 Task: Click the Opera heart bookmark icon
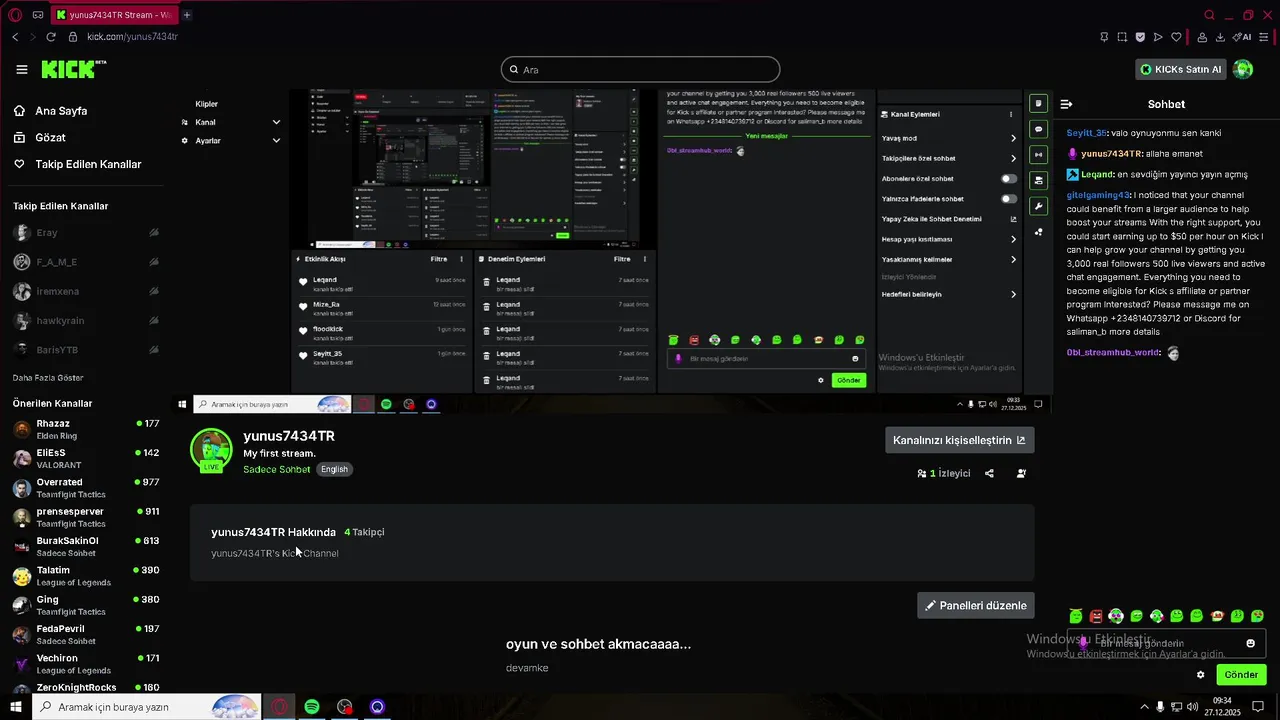(x=1176, y=37)
